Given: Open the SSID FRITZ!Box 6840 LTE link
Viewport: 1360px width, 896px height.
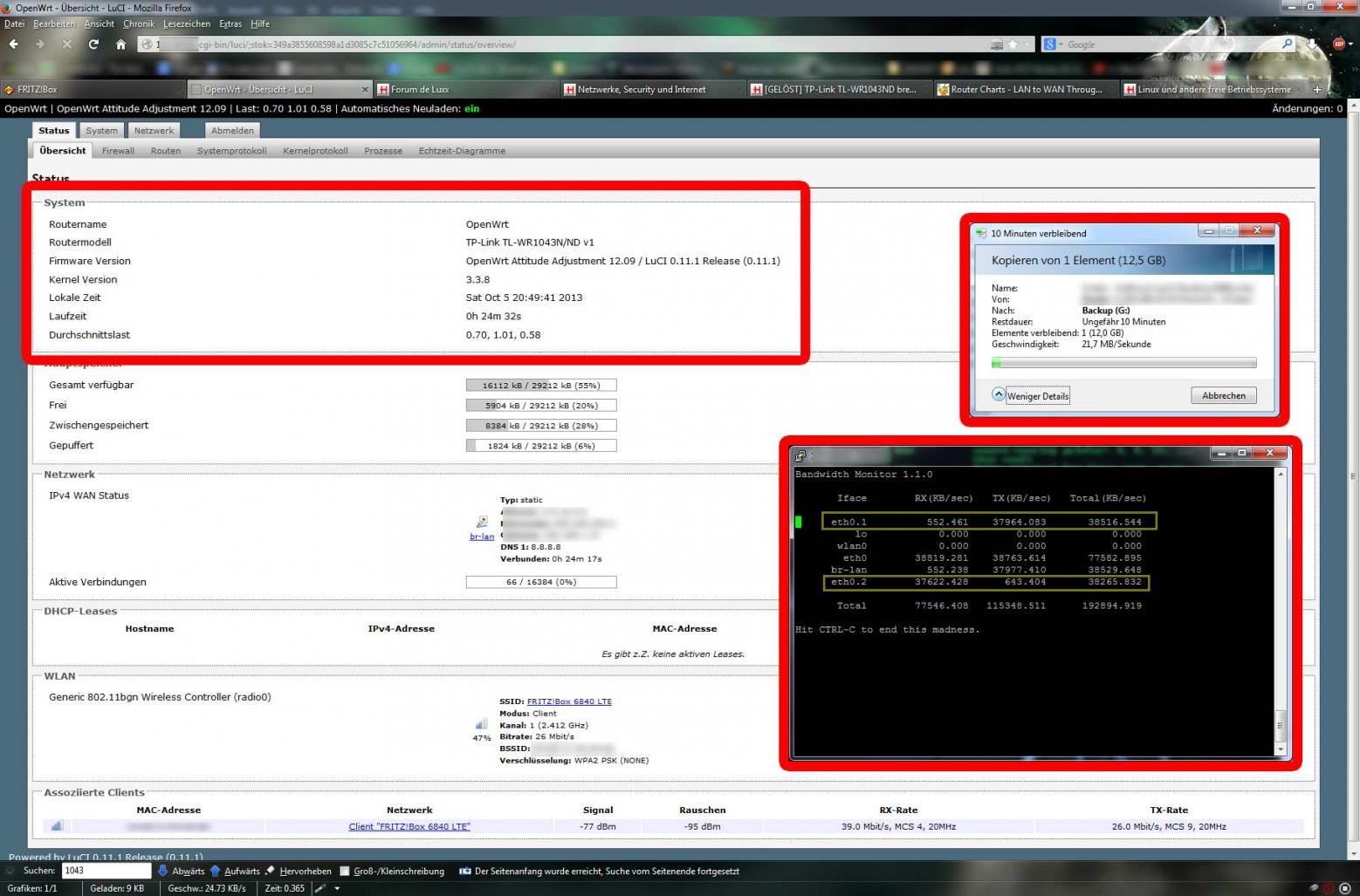Looking at the screenshot, I should [x=569, y=701].
